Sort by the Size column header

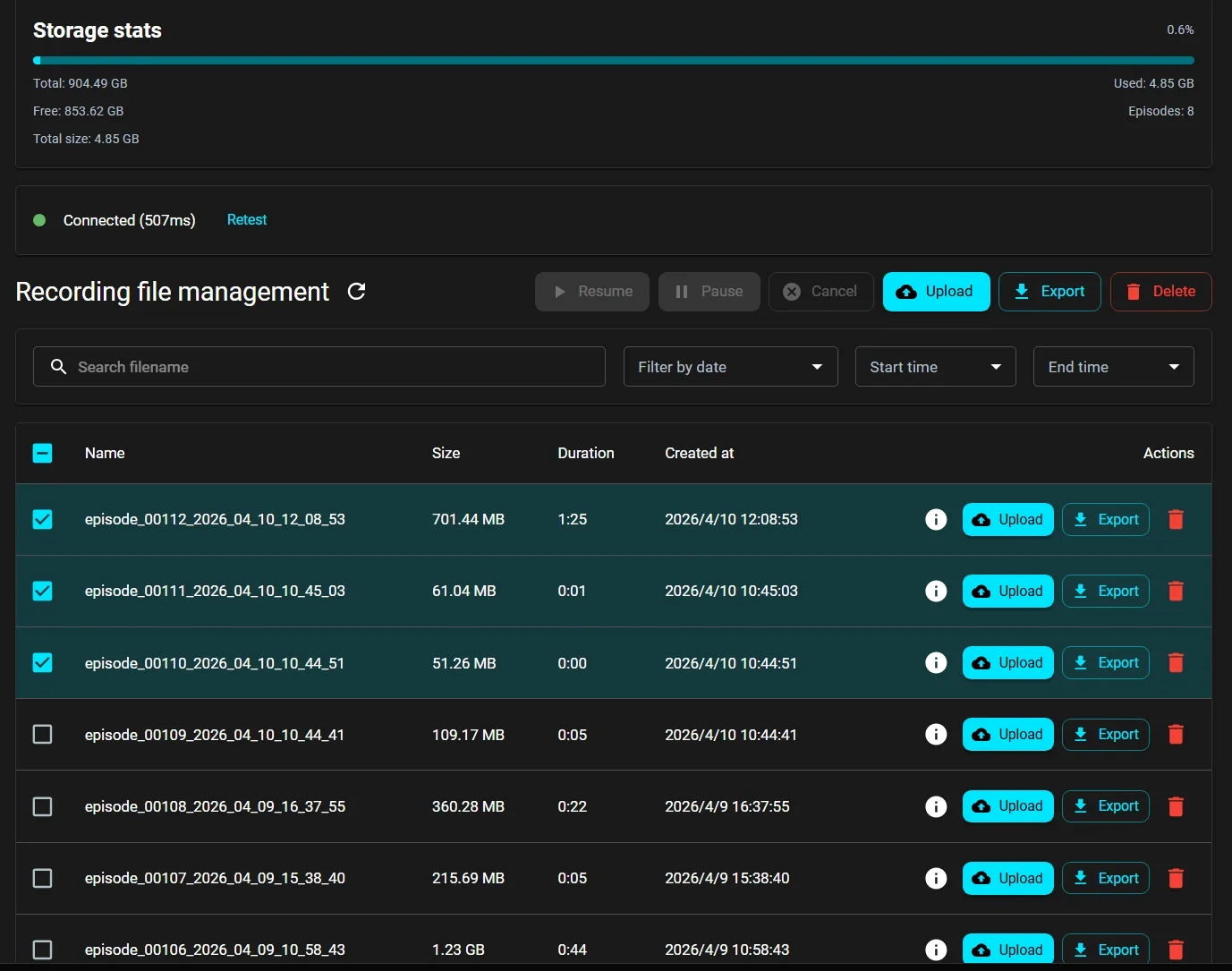pos(446,453)
